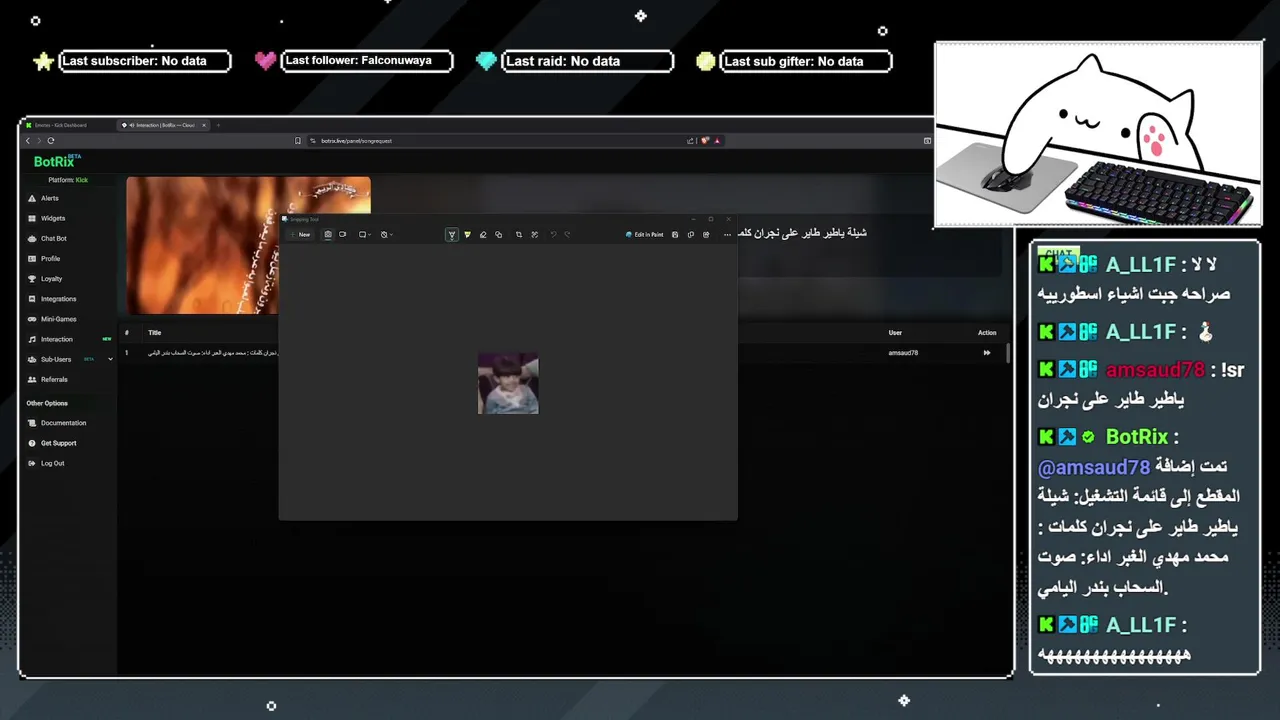Click the BotRix logo
This screenshot has height=720, width=1280.
pyautogui.click(x=56, y=161)
